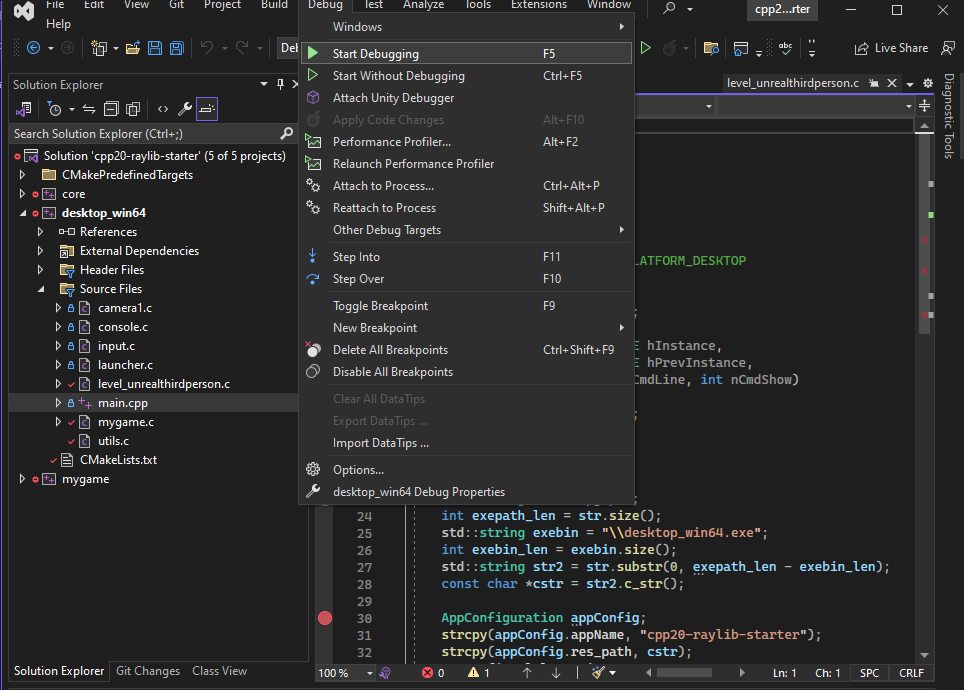Toggle Show All Files in Solution Explorer
This screenshot has height=690, width=964.
[x=133, y=109]
